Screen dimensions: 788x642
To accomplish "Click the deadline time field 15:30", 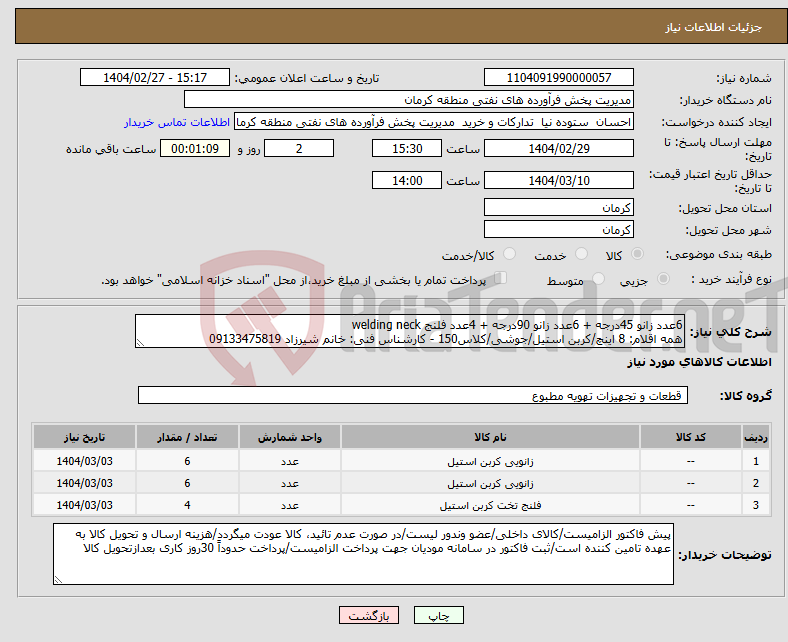I will (407, 148).
